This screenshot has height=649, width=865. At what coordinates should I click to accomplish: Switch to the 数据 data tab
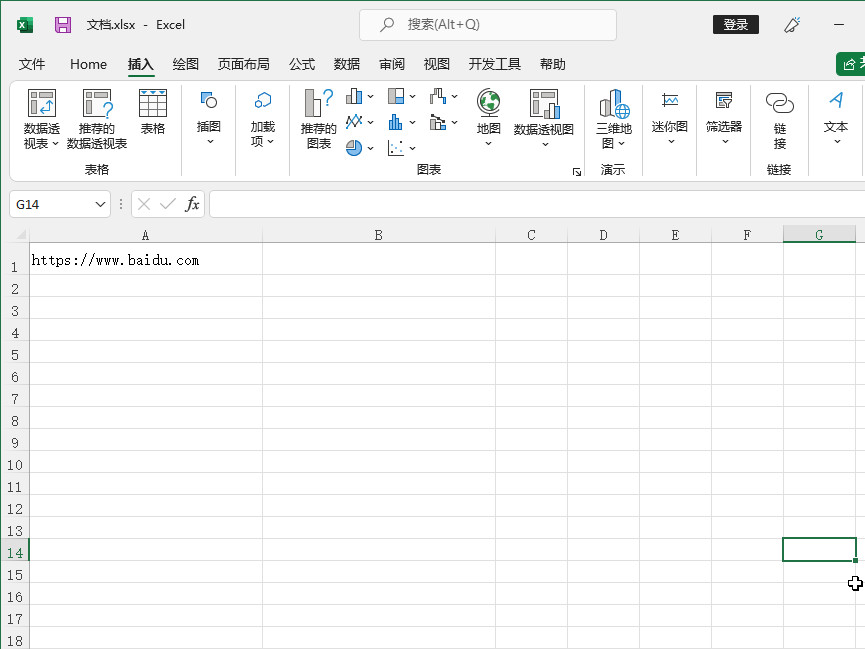tap(347, 65)
